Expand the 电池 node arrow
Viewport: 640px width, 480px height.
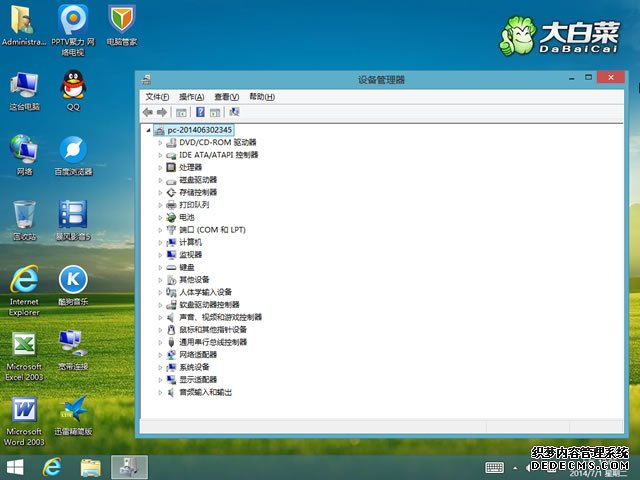[x=160, y=218]
